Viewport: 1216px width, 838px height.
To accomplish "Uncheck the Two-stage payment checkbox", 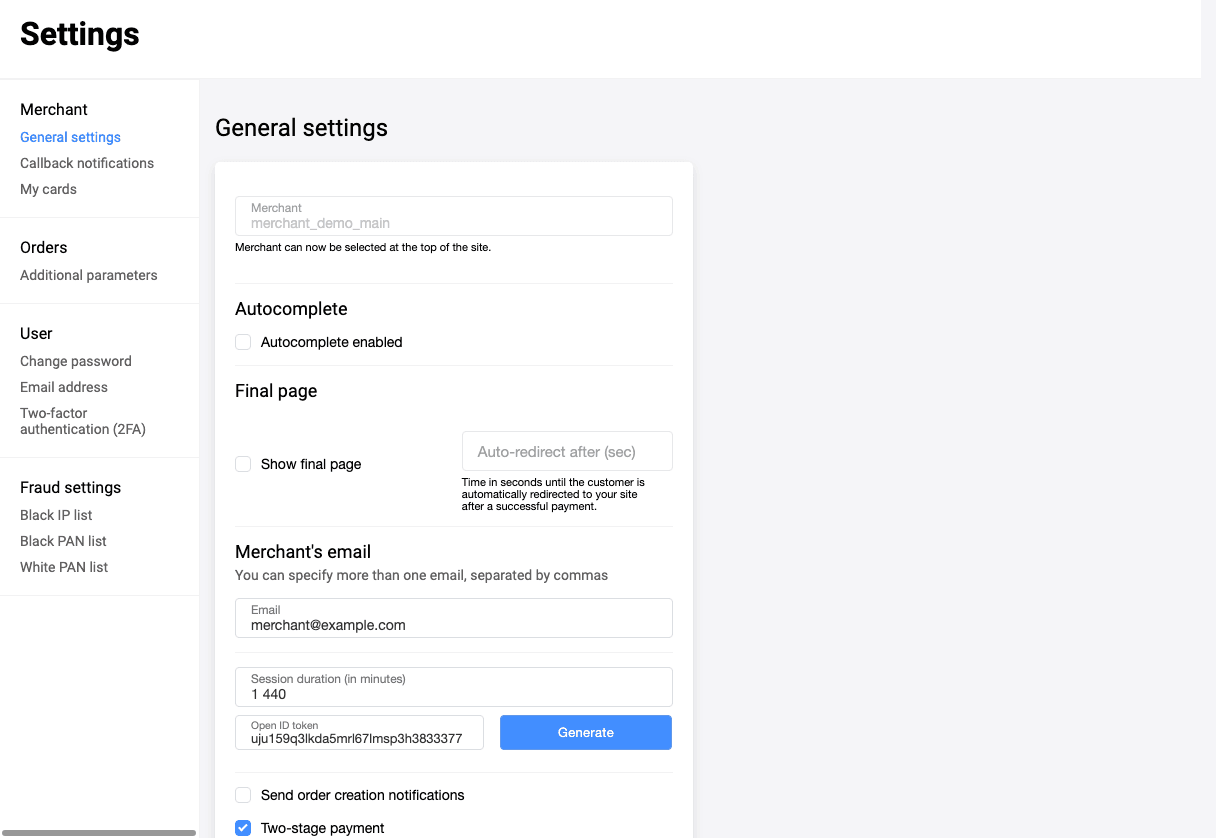I will (x=243, y=828).
